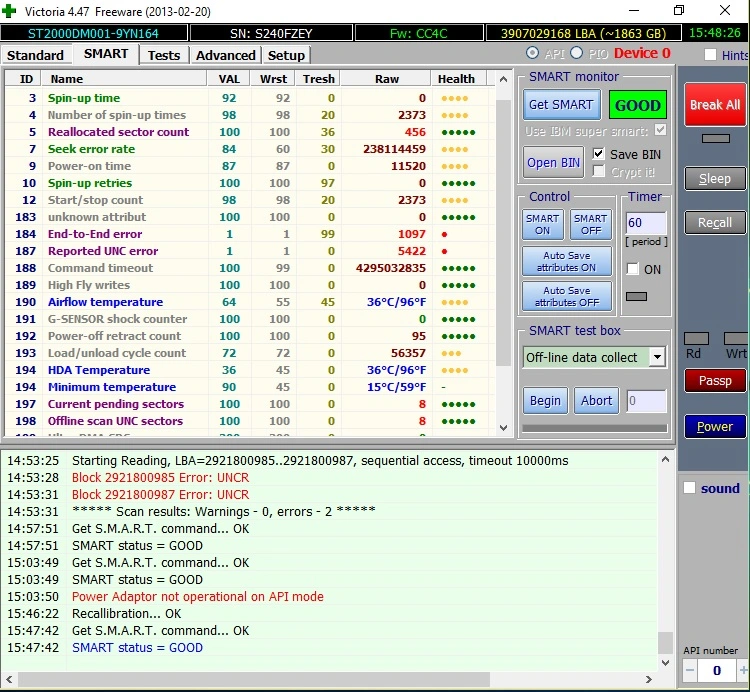Click the log horizontal scroll right arrow
This screenshot has width=750, height=692.
pos(649,679)
